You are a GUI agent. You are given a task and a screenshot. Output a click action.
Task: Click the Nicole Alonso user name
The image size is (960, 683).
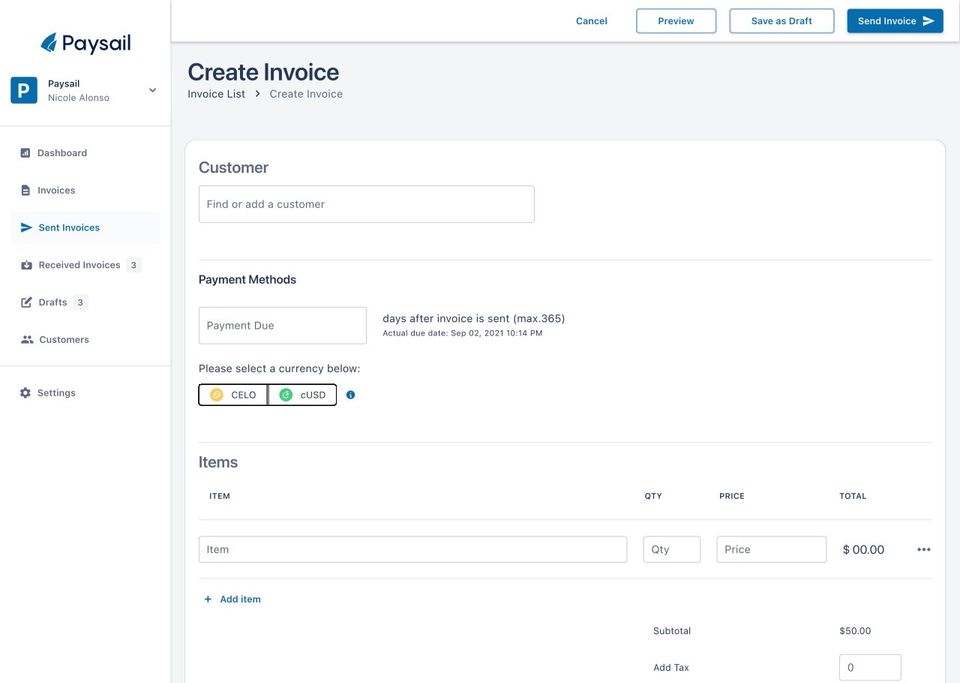point(78,98)
